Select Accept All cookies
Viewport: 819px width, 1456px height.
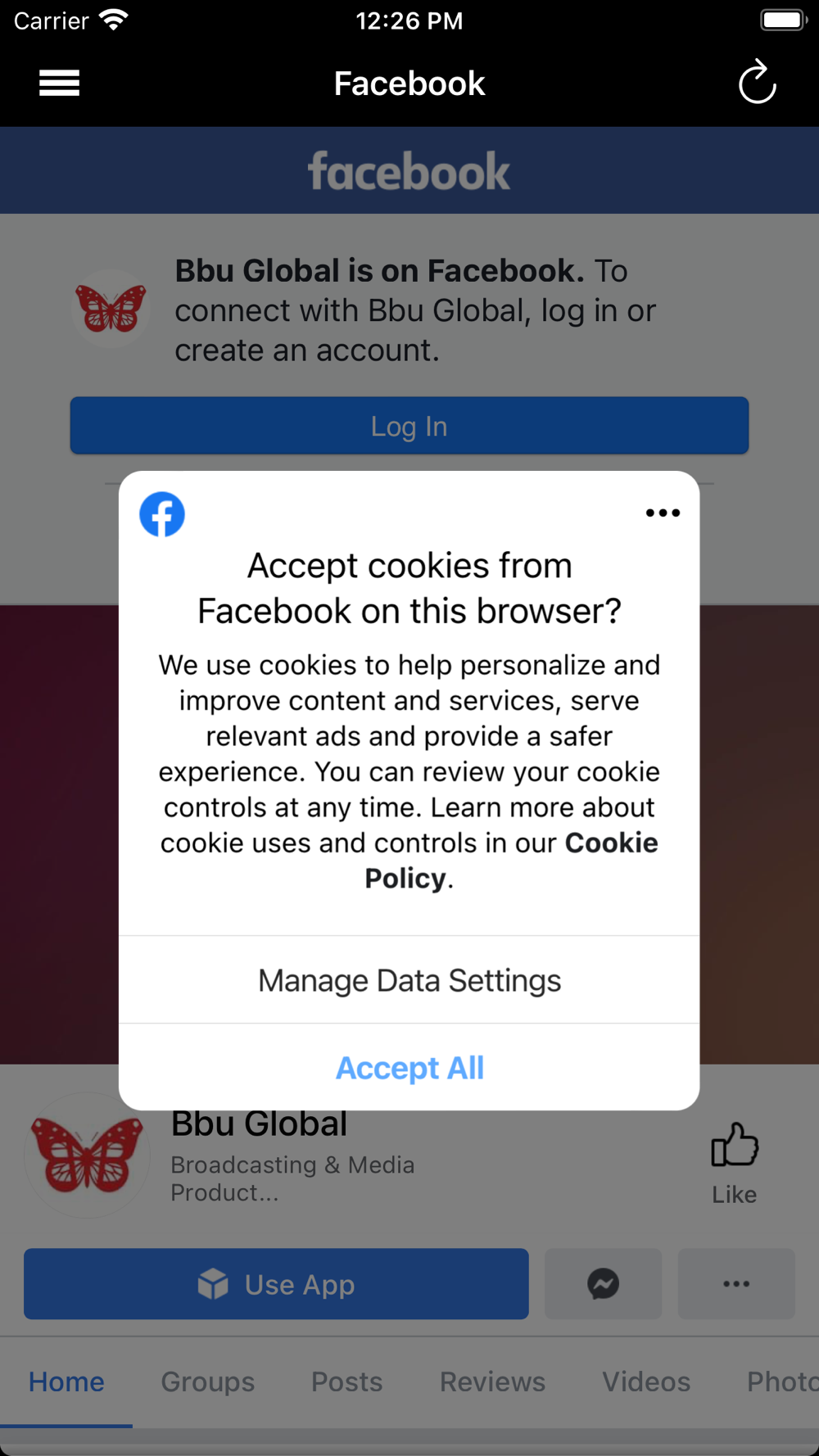pyautogui.click(x=409, y=1067)
